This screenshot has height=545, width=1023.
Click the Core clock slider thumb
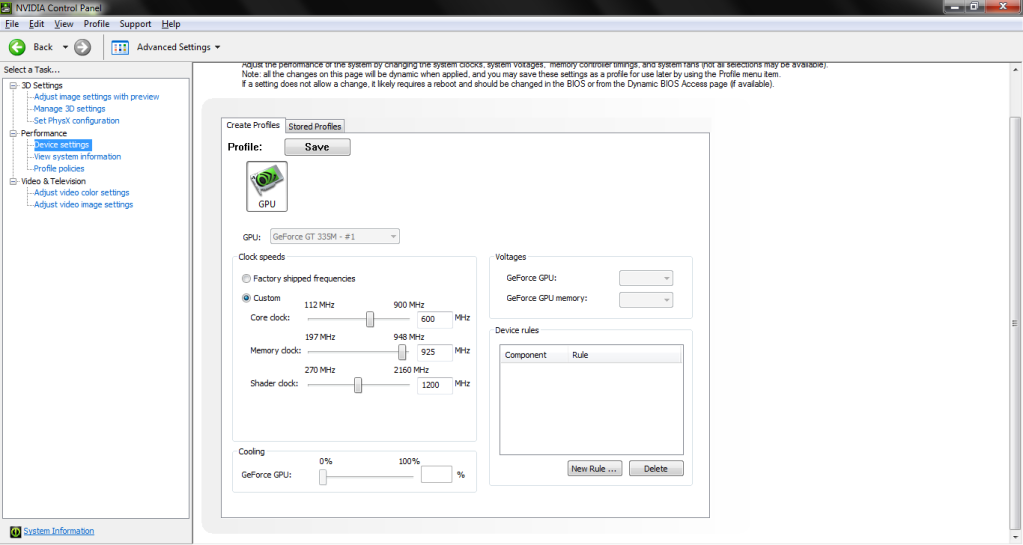click(x=370, y=319)
